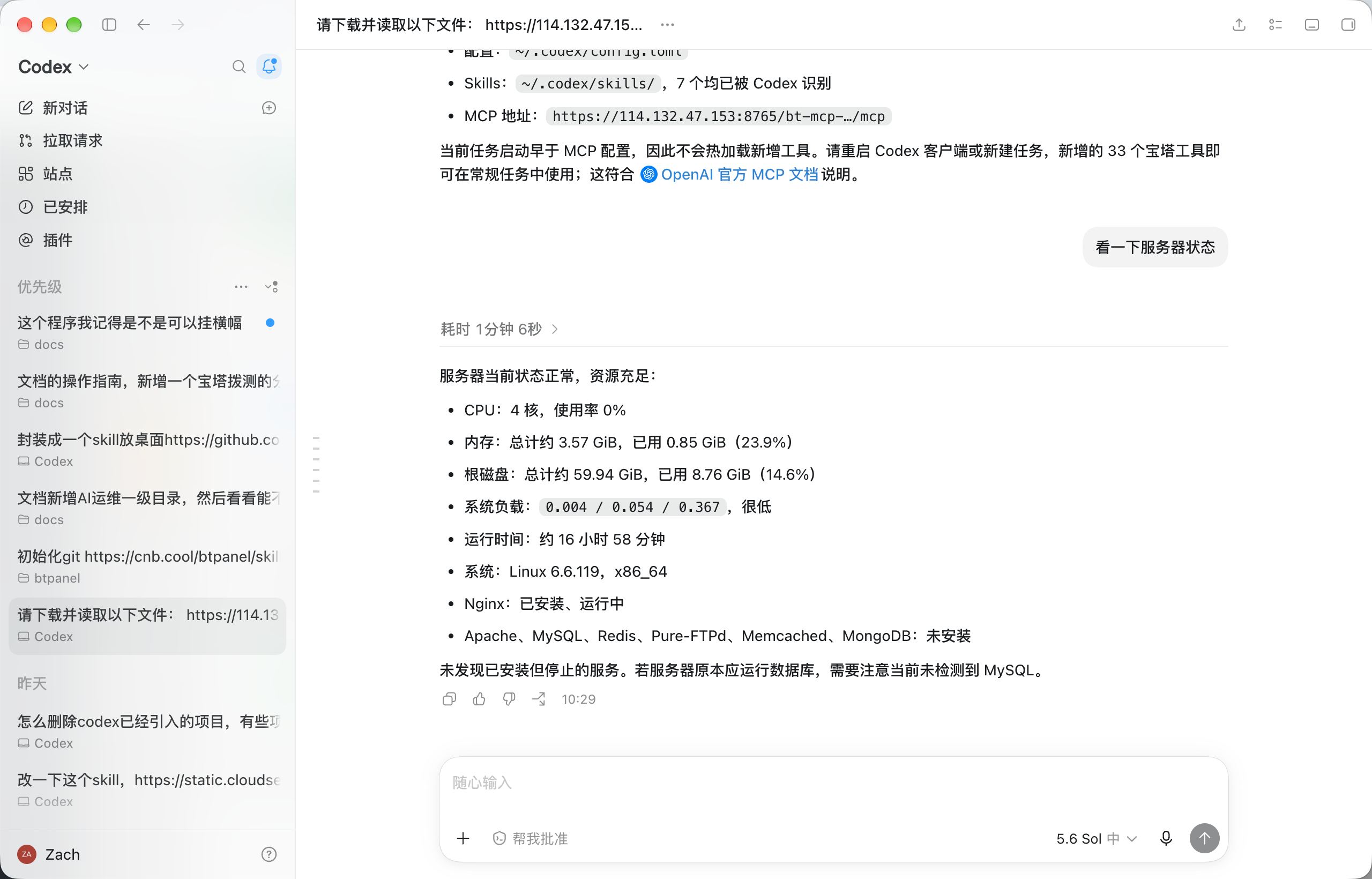Open the Codex workspace dropdown
This screenshot has width=1372, height=879.
click(x=54, y=67)
